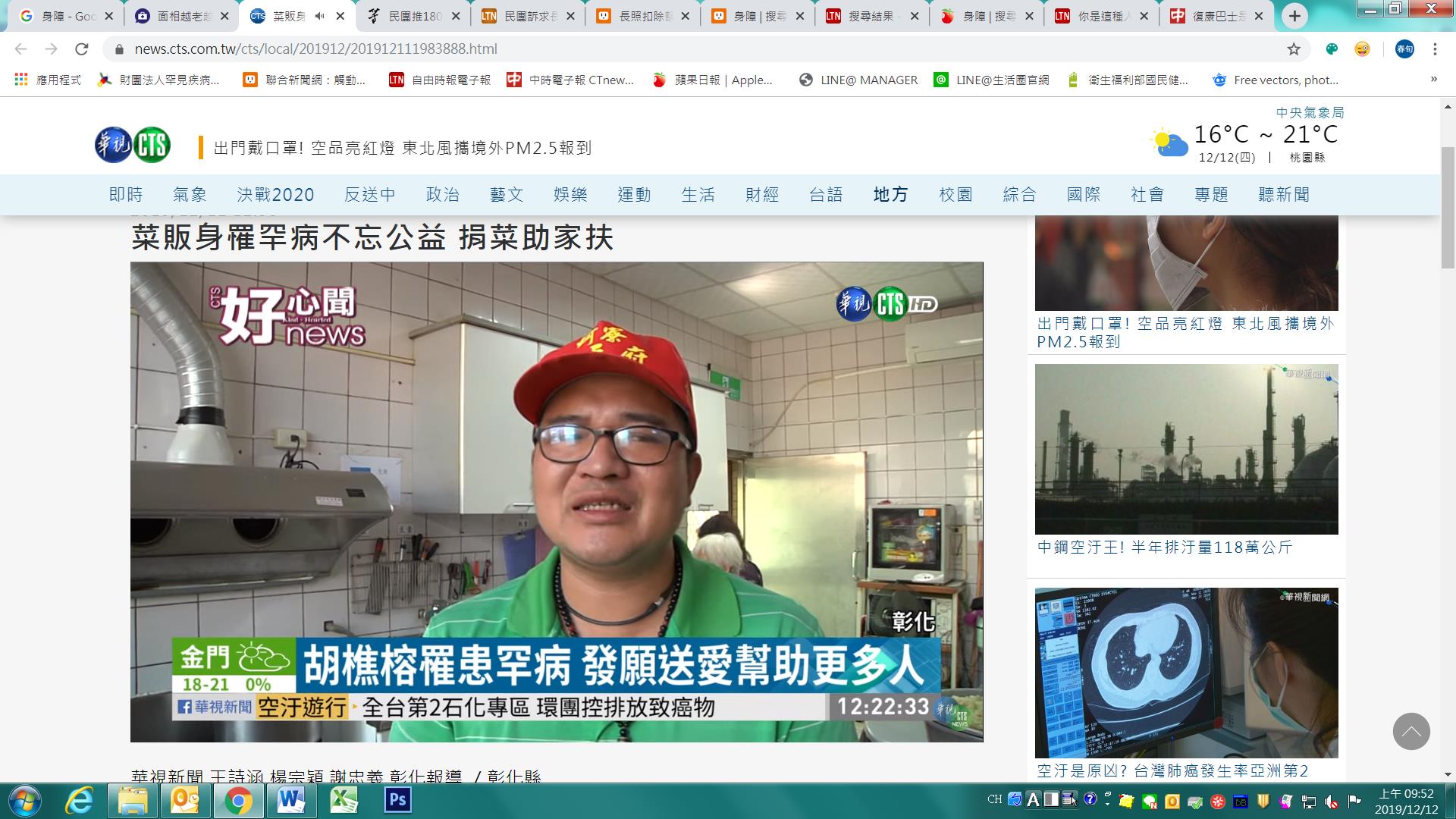Switch to the 民團推180 tab
Image resolution: width=1456 pixels, height=819 pixels.
click(413, 16)
